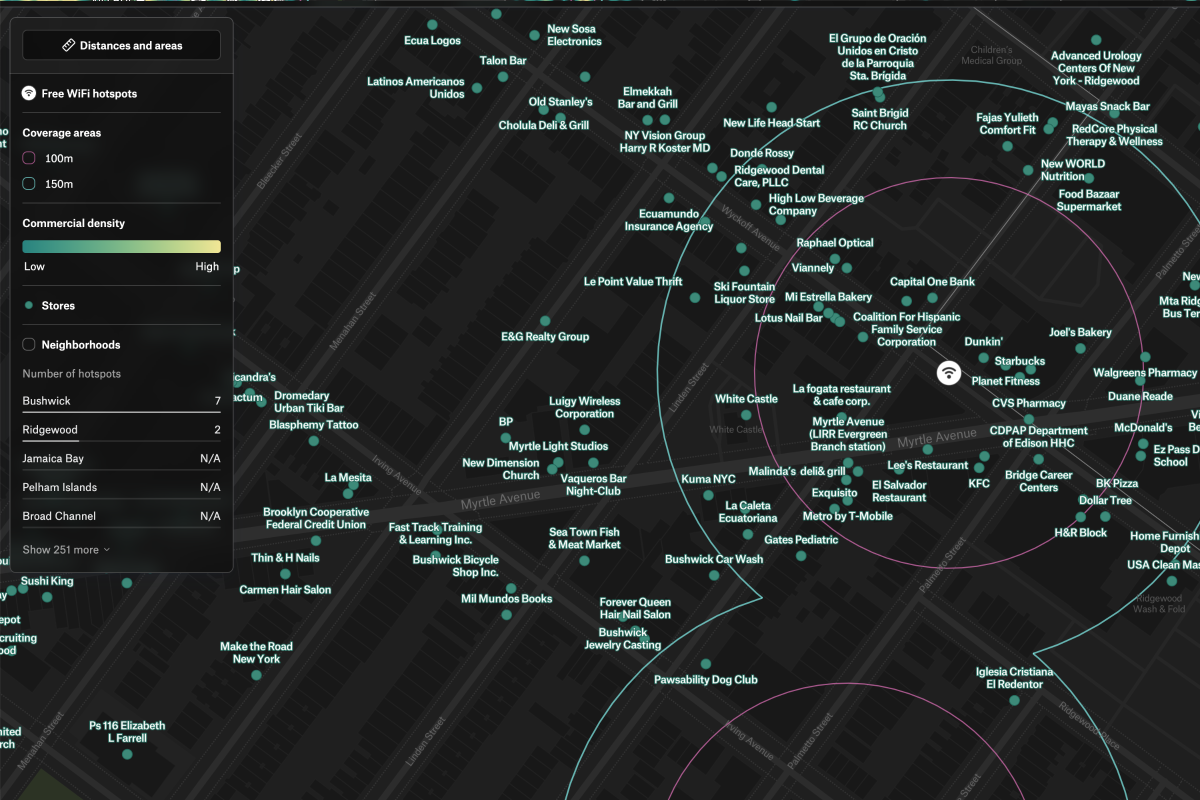1200x800 pixels.
Task: Toggle the 100m coverage area checkbox
Action: pyautogui.click(x=29, y=158)
